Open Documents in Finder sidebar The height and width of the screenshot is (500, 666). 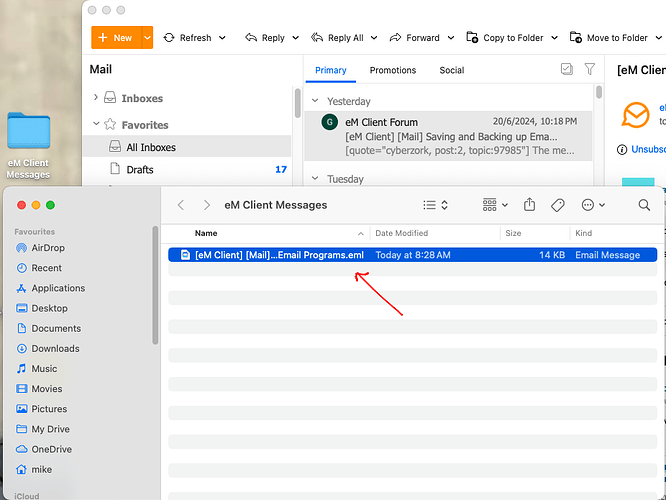pyautogui.click(x=48, y=328)
